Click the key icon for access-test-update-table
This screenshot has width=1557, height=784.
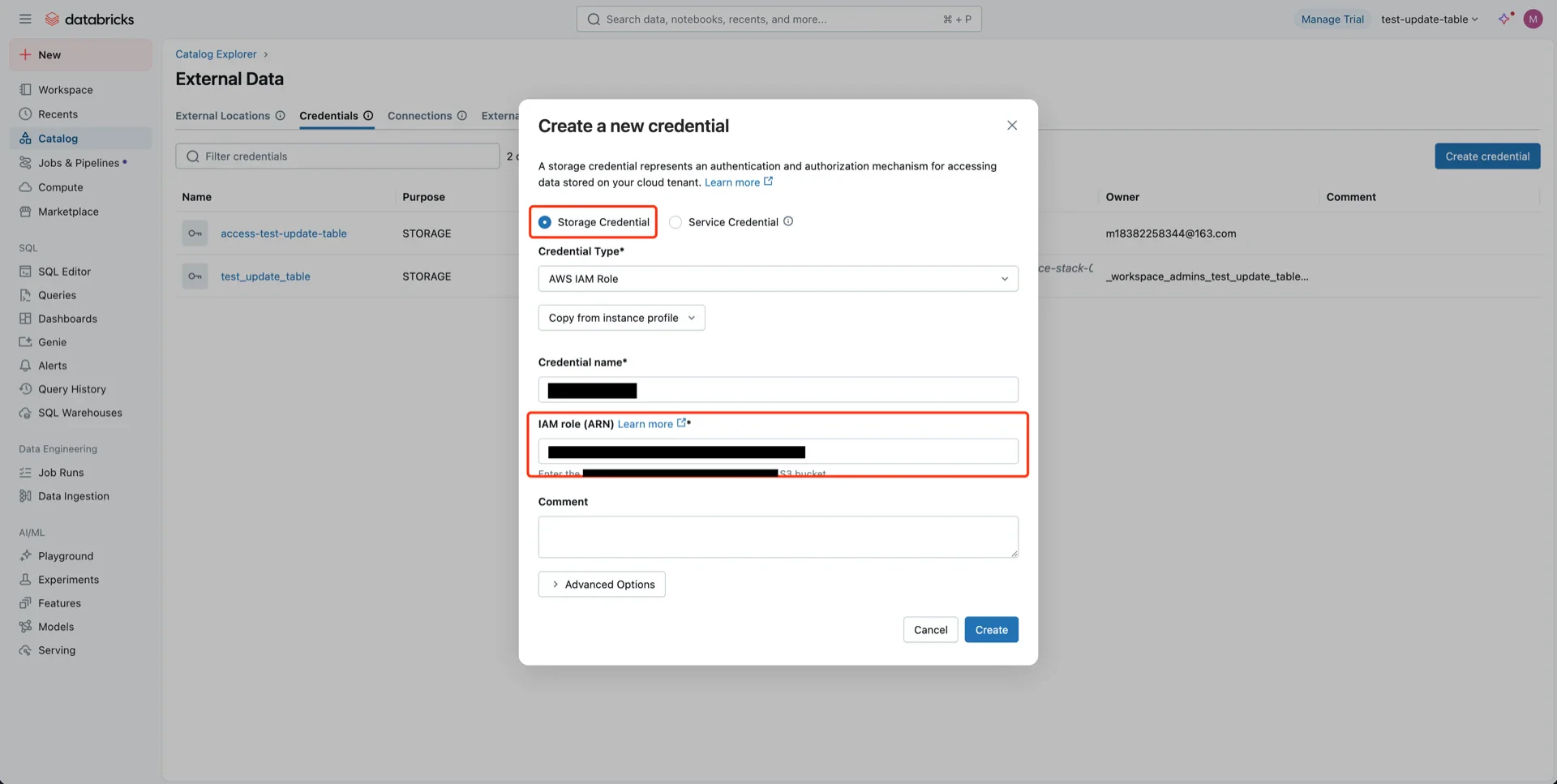coord(195,233)
